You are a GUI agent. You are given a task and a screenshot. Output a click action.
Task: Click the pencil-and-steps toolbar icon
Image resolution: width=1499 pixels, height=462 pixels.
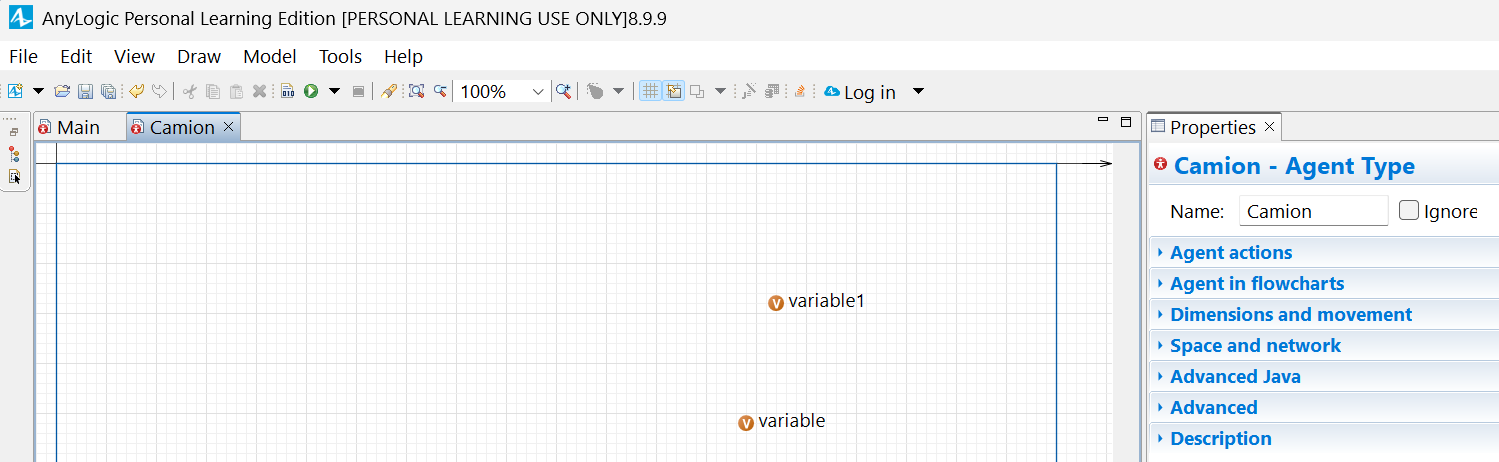(749, 91)
